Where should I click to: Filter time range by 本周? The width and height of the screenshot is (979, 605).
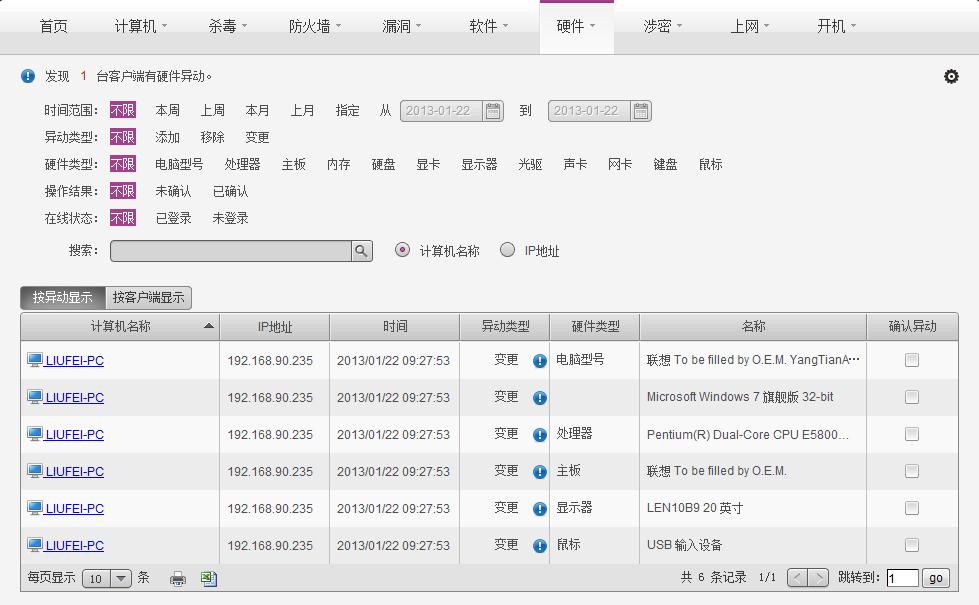tap(167, 111)
